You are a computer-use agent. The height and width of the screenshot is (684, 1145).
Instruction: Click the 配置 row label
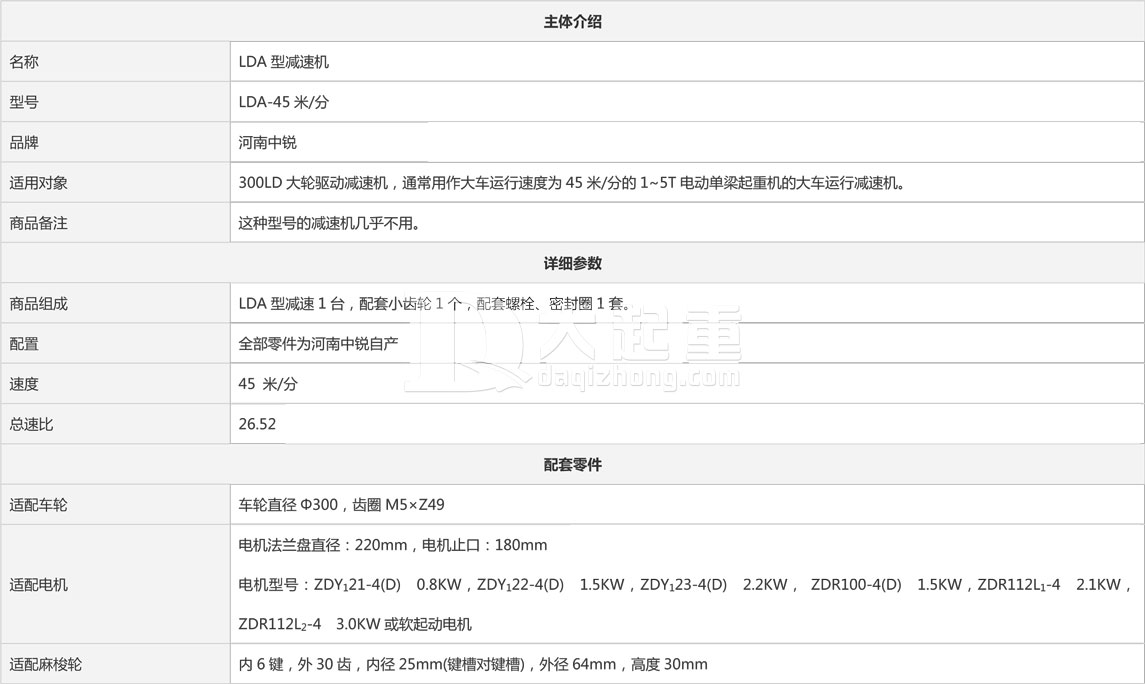point(24,344)
